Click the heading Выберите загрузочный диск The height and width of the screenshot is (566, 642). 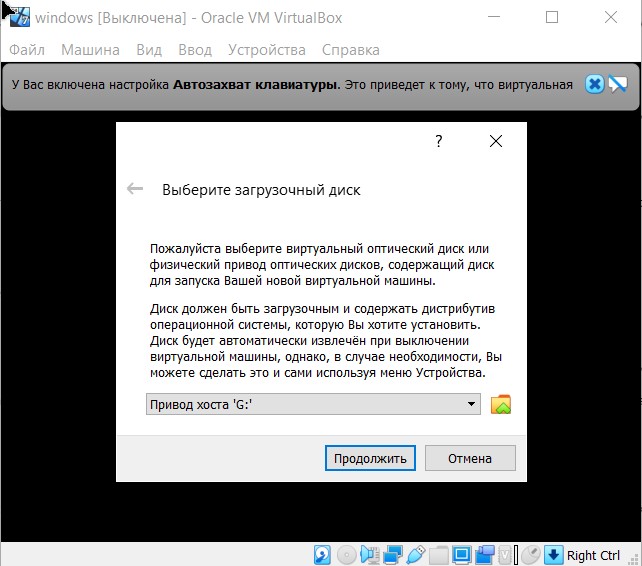261,190
